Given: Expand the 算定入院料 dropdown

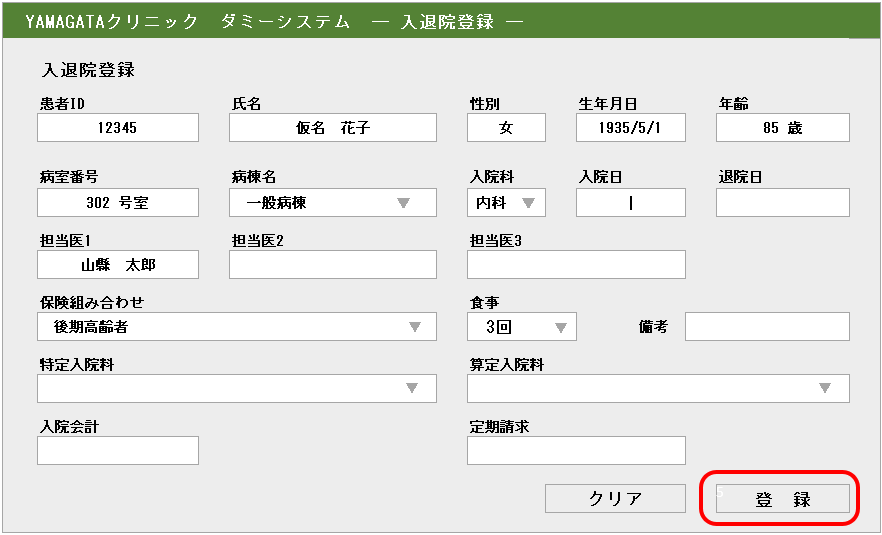Looking at the screenshot, I should point(657,389).
